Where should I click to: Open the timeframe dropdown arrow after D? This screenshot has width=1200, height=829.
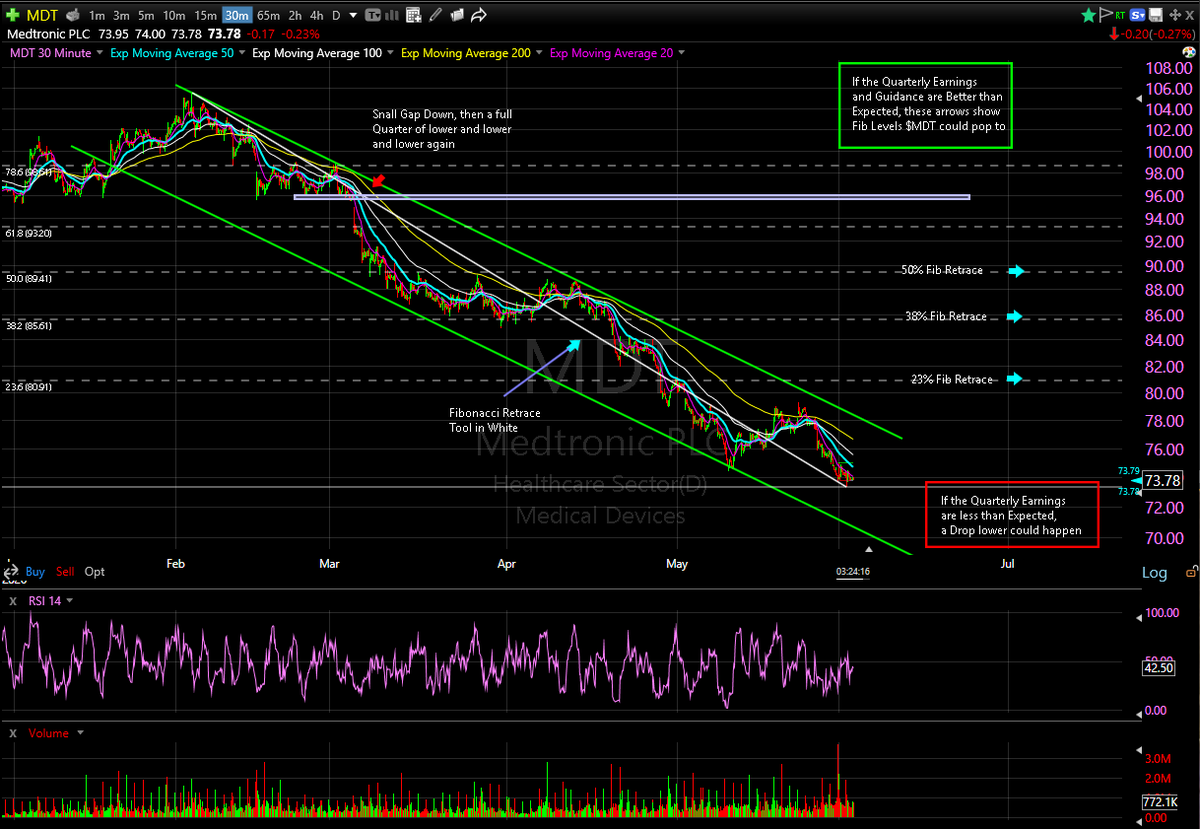353,15
